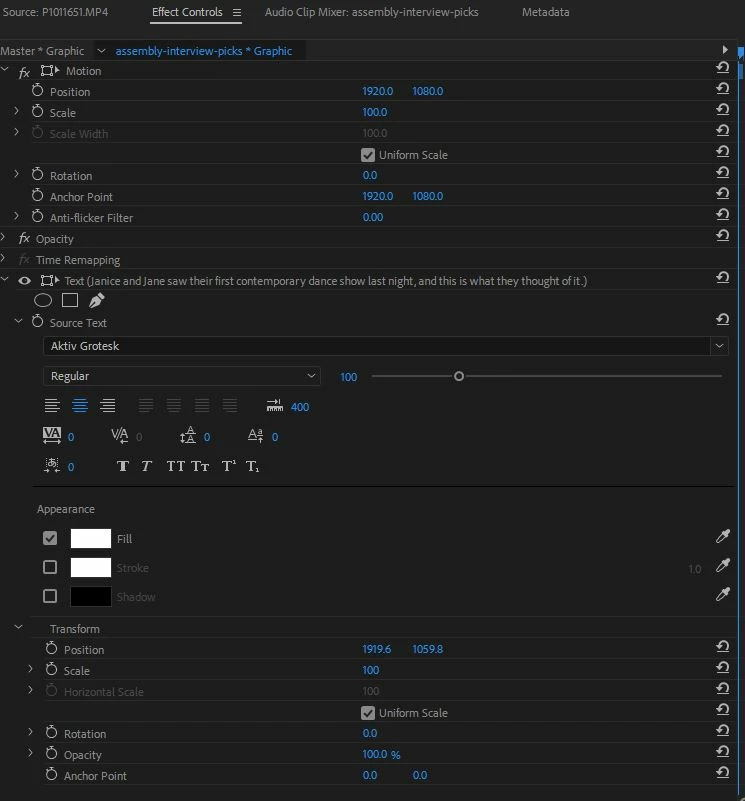Screen dimensions: 745x801
Task: Collapse the Motion effect section
Action: (5, 68)
